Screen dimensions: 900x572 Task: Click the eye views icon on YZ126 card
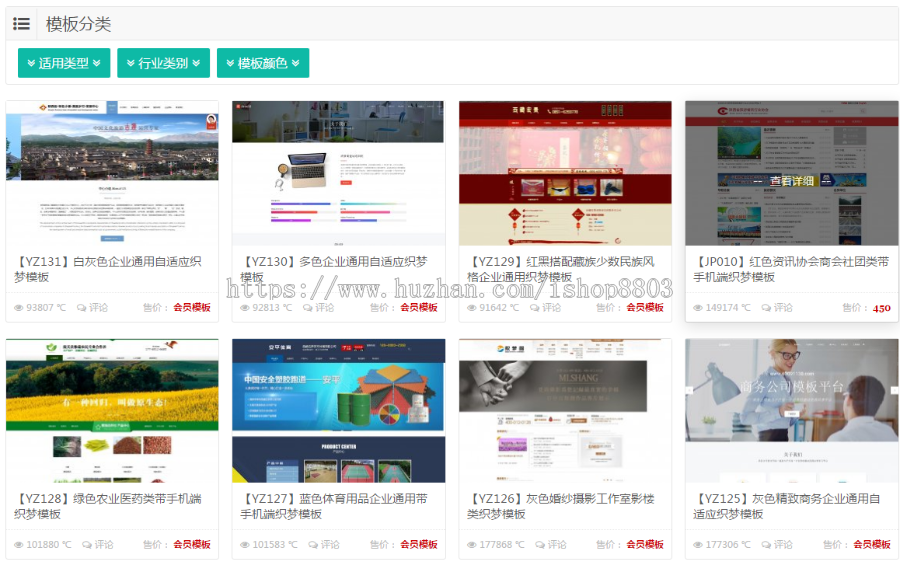coord(471,544)
